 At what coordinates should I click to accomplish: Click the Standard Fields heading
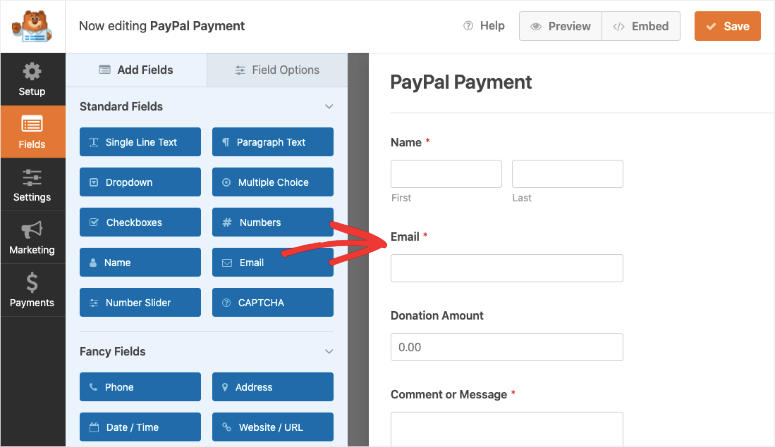pos(121,106)
